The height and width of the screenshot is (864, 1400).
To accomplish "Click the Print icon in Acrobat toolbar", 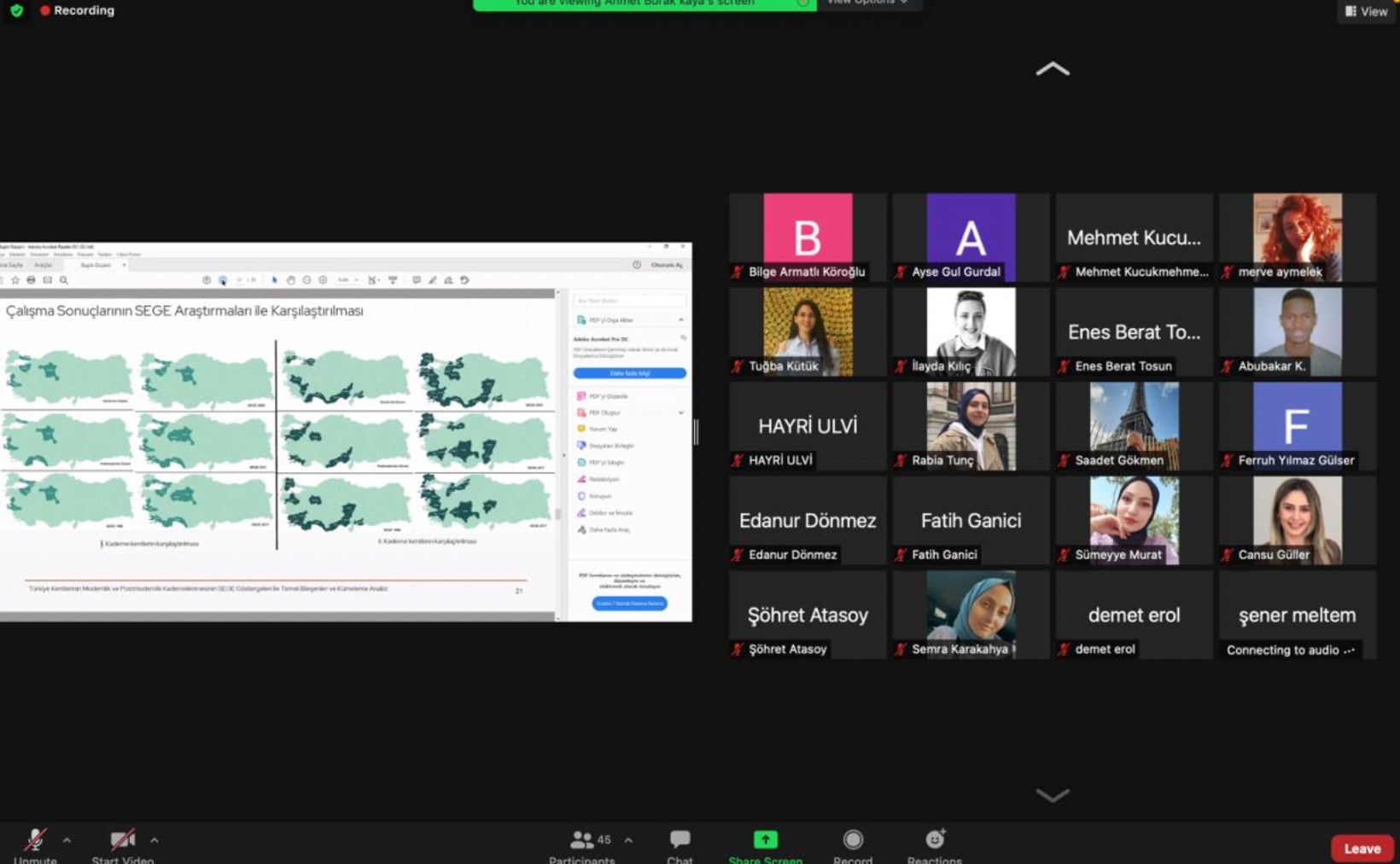I will point(32,280).
